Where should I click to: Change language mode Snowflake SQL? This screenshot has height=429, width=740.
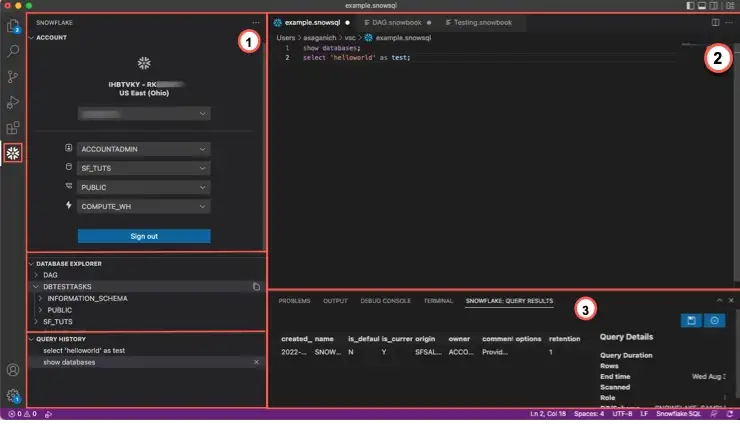[x=678, y=414]
